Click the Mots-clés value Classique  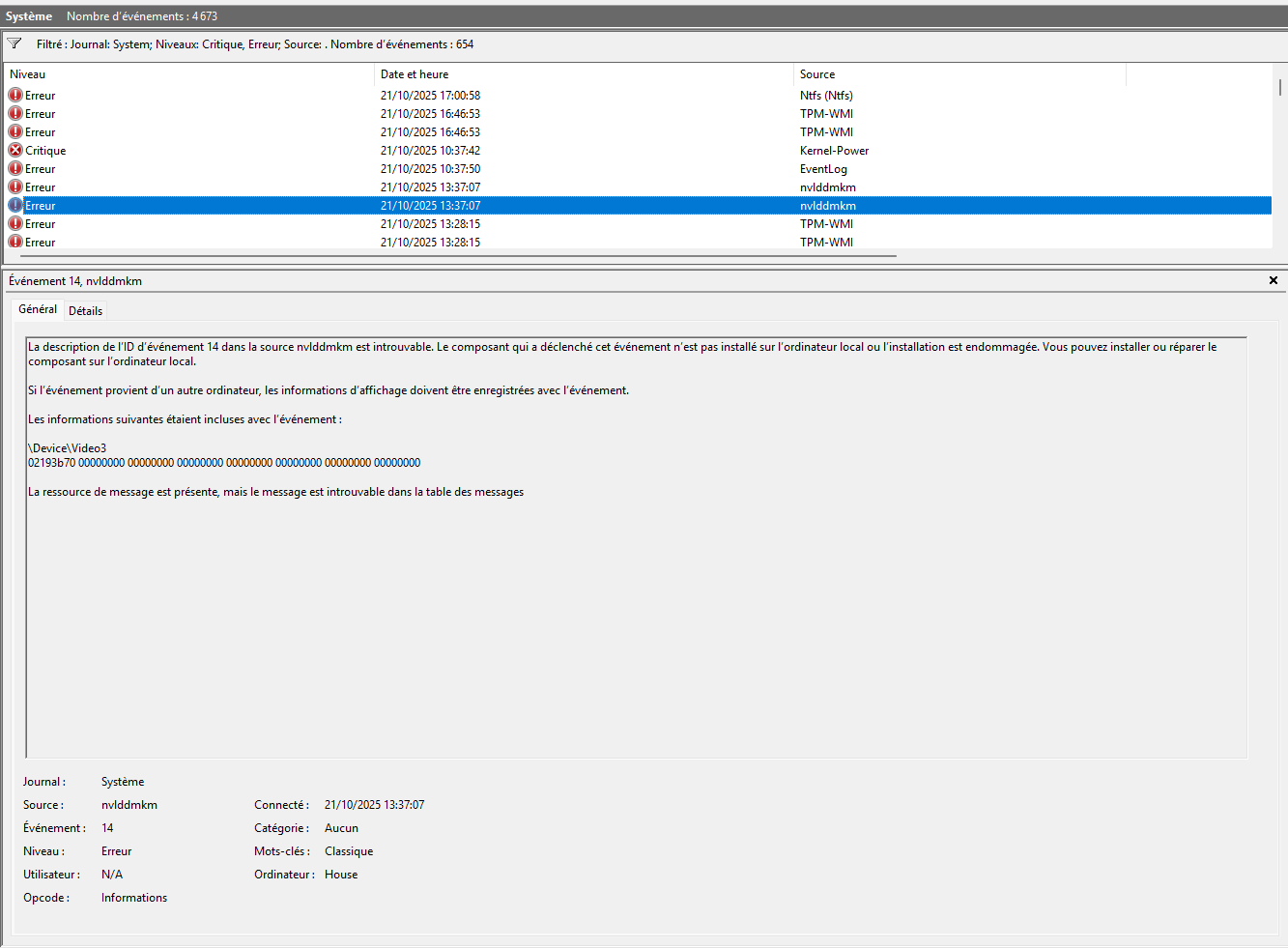349,851
